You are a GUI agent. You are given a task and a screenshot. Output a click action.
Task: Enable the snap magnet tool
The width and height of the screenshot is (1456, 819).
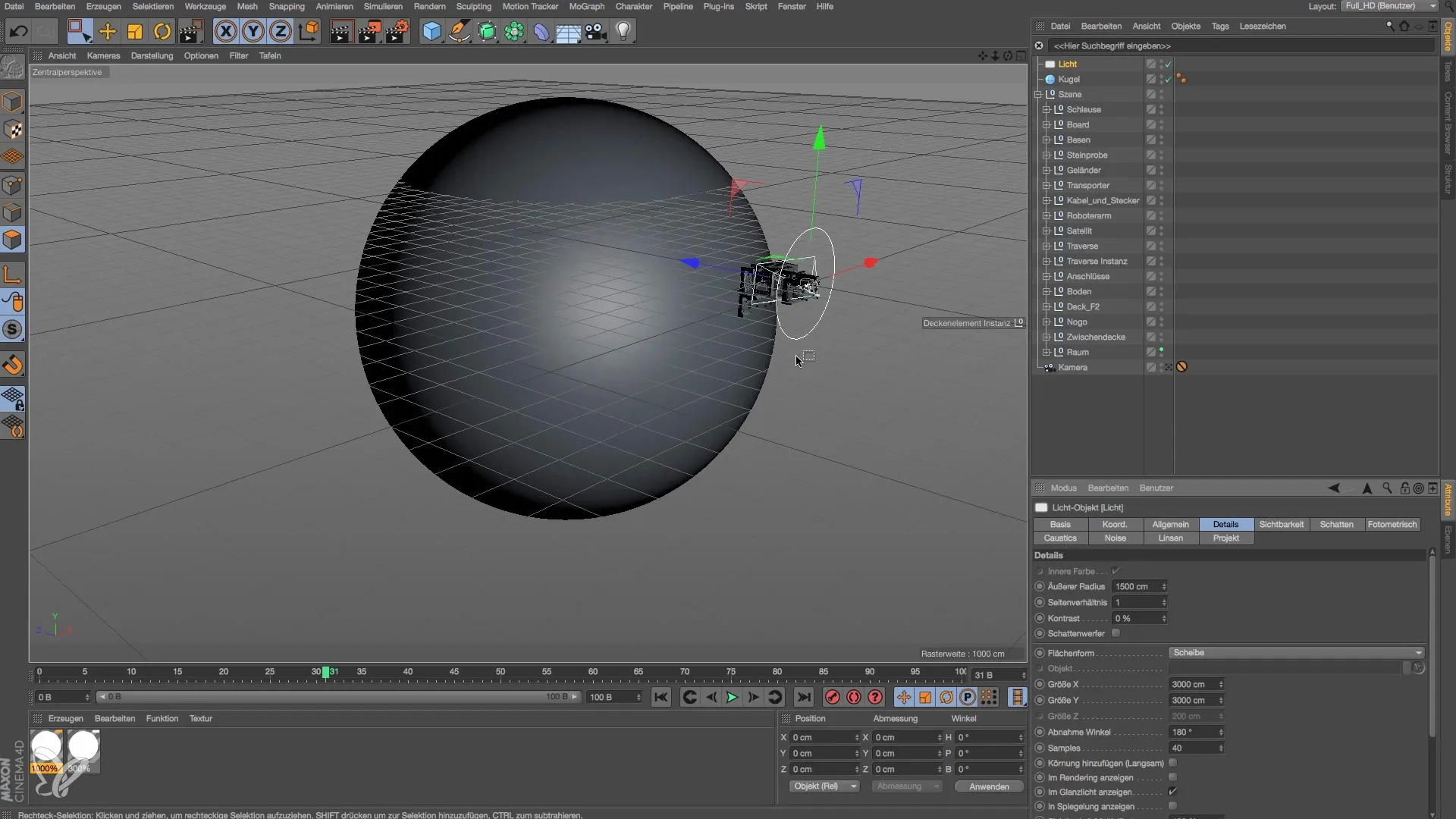point(13,365)
